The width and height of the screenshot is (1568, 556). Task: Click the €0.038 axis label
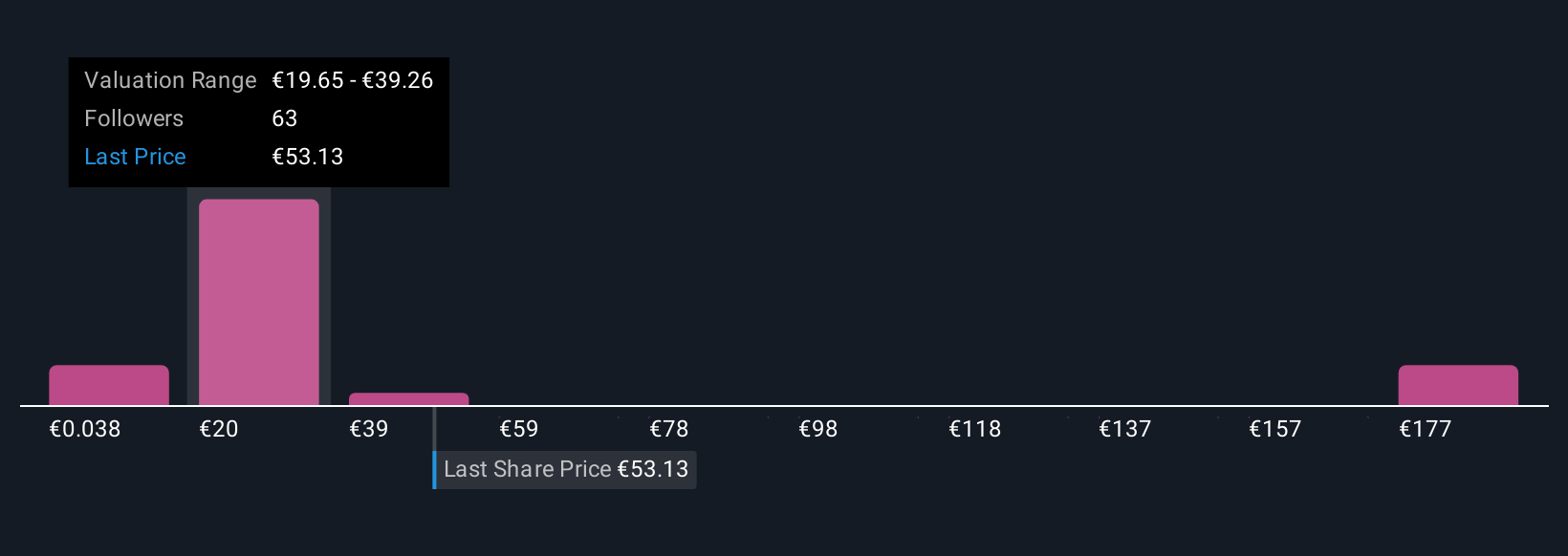click(85, 429)
